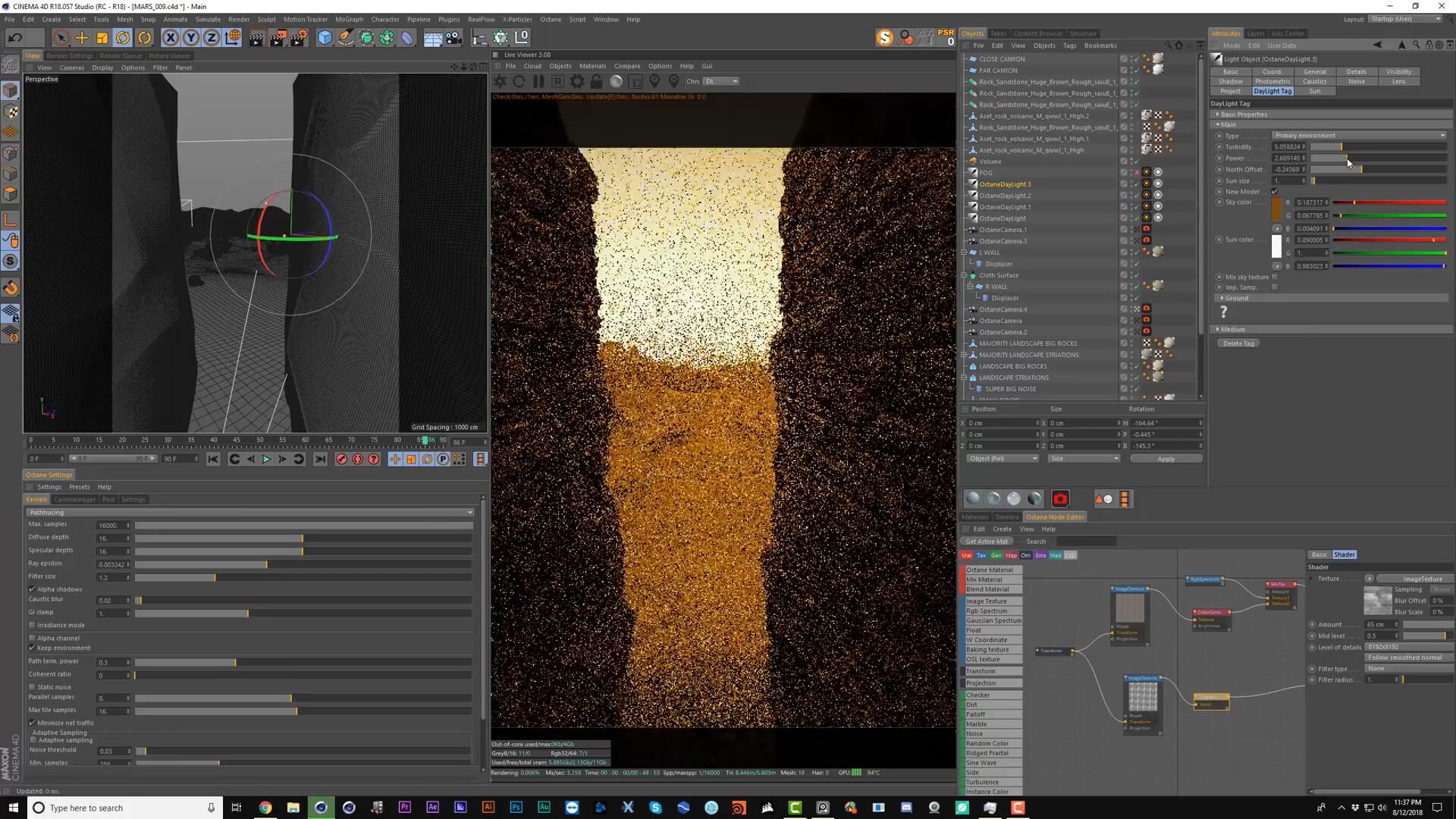Click the Sky color swatch
This screenshot has height=819, width=1456.
click(x=1276, y=209)
